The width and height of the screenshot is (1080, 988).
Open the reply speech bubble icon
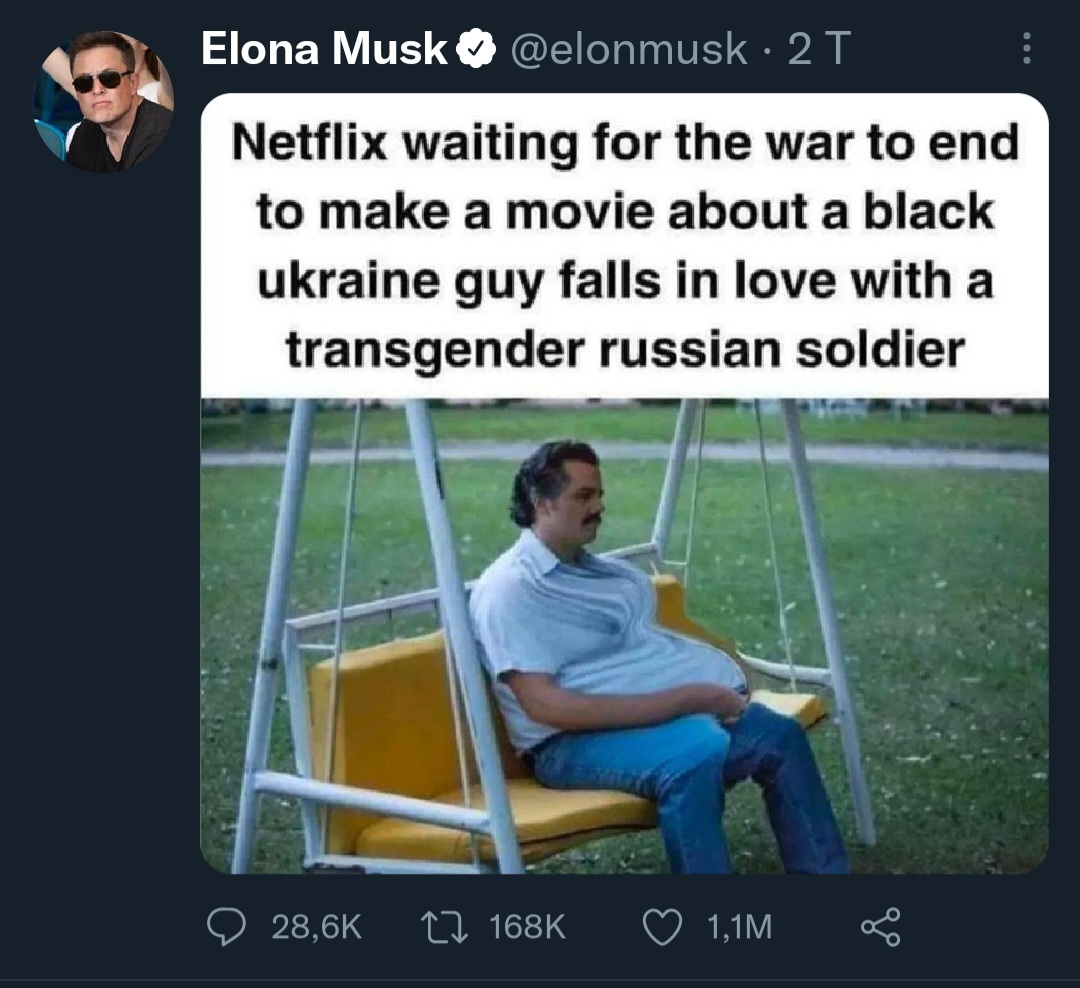[226, 927]
